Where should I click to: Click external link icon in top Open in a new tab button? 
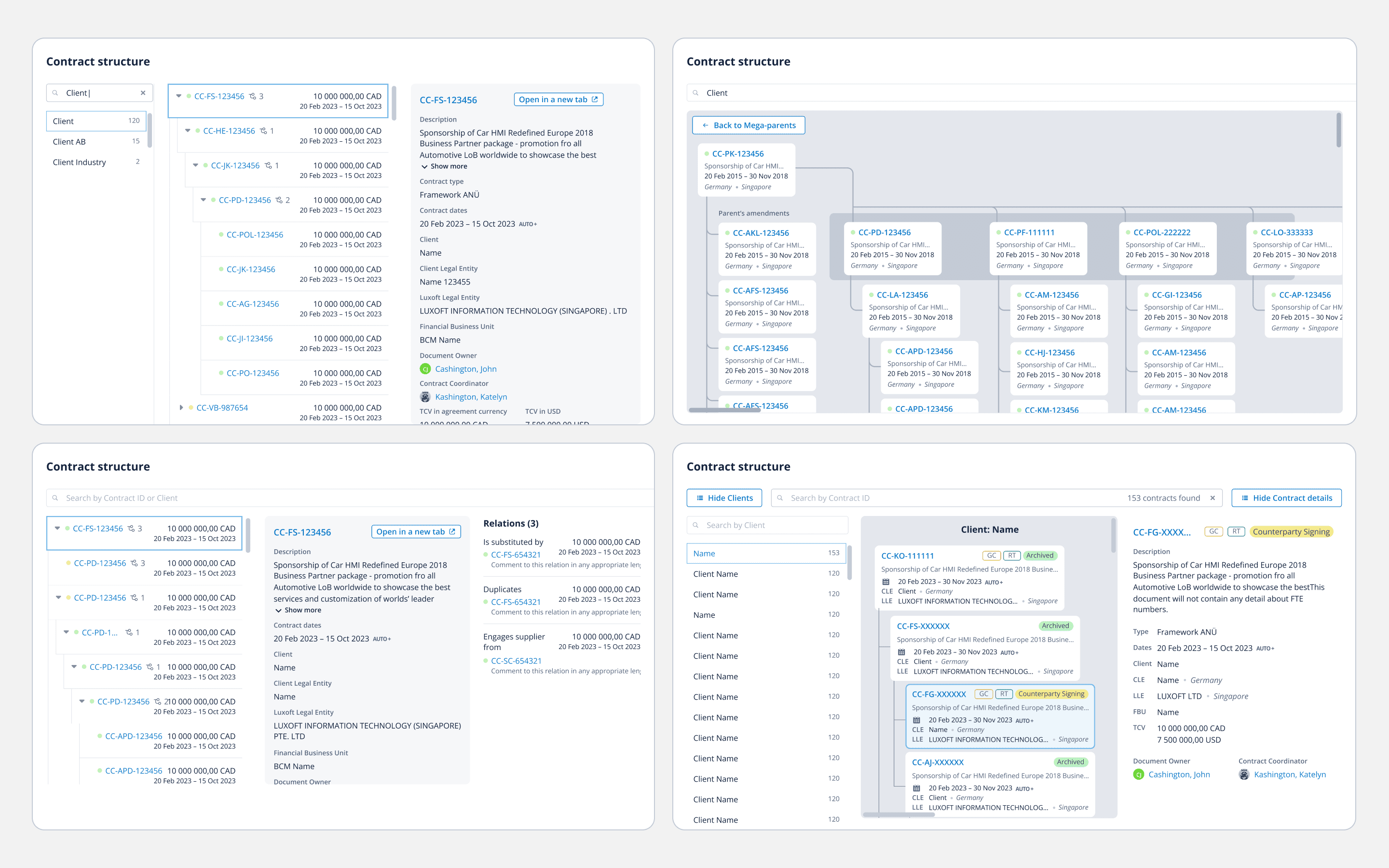click(x=595, y=99)
